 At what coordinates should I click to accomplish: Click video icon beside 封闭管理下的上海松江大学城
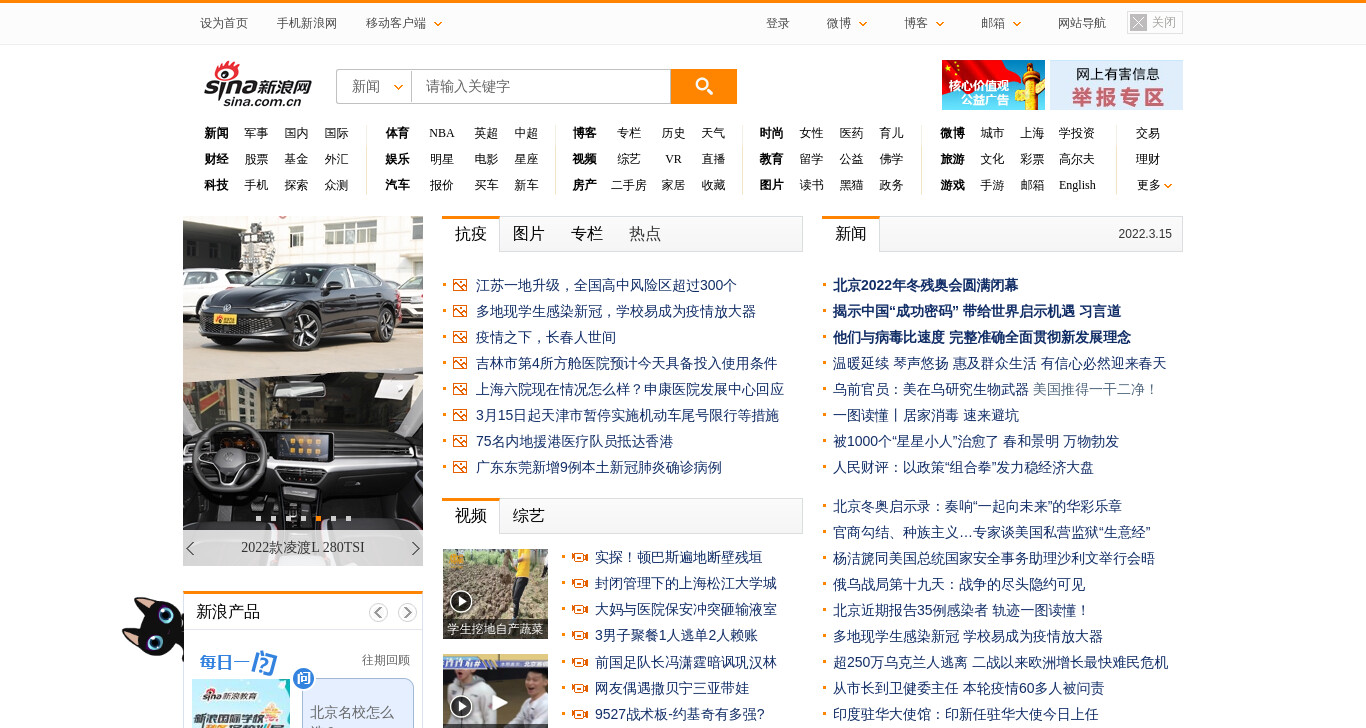tap(579, 584)
